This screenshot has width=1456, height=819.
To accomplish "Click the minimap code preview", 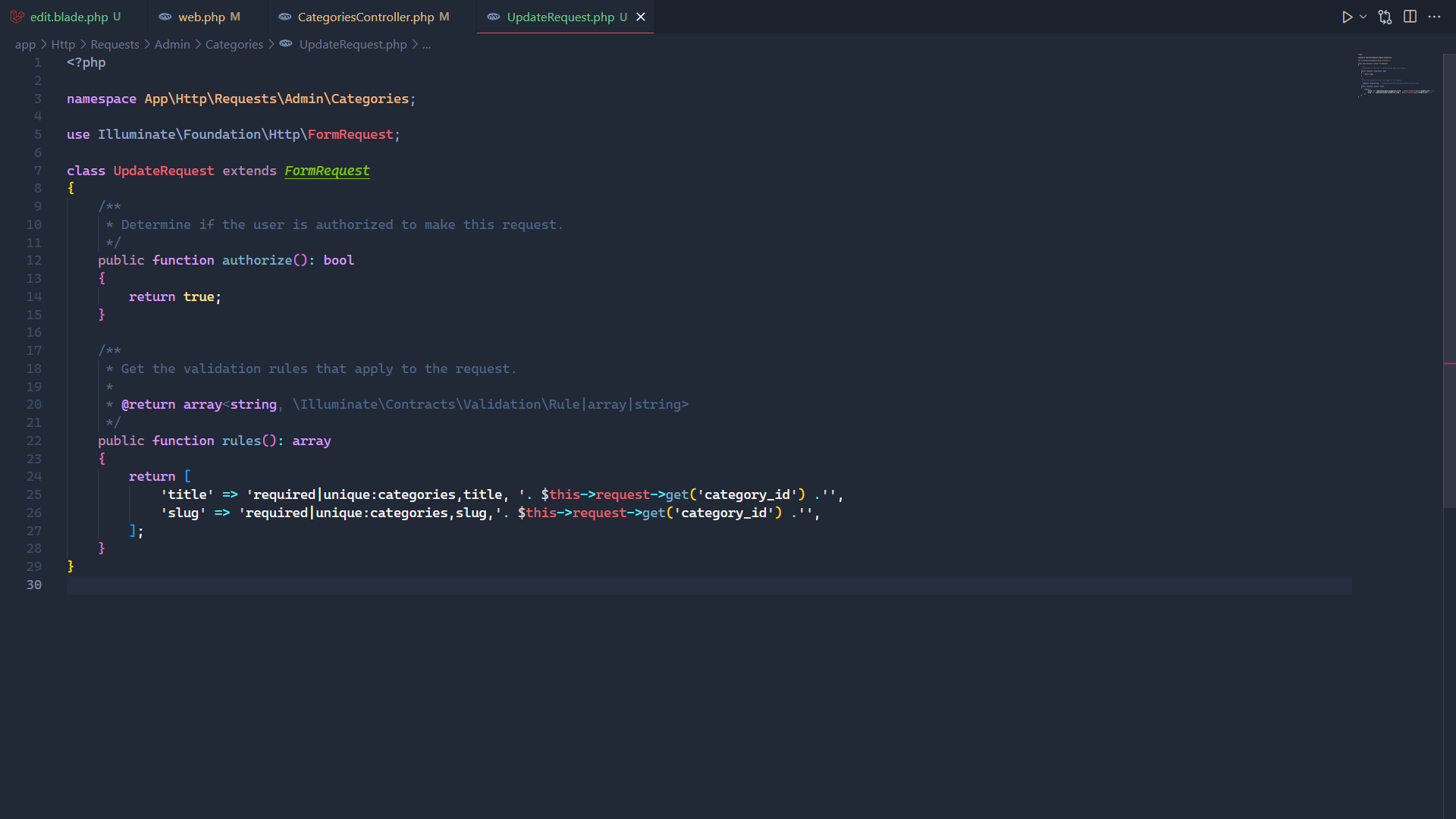I will point(1395,76).
